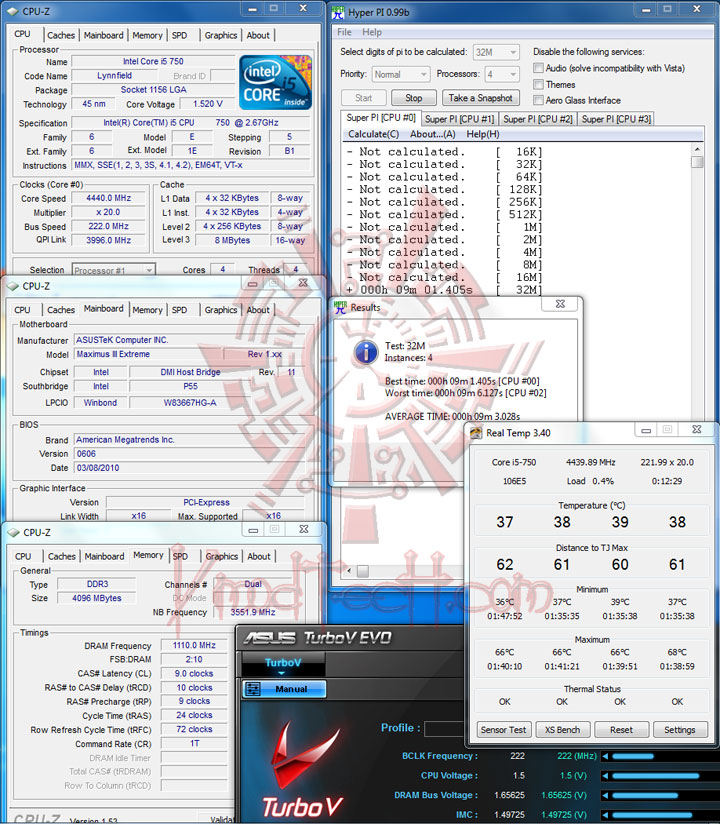Click the Mainboard CPU-Z window title icon
Screen dimensions: 720x824
[12, 286]
